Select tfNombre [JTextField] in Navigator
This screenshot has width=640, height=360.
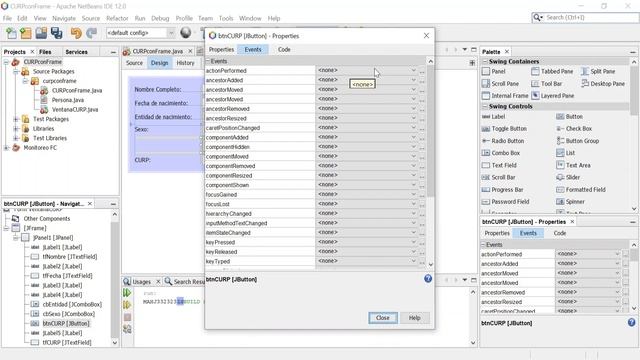click(70, 257)
